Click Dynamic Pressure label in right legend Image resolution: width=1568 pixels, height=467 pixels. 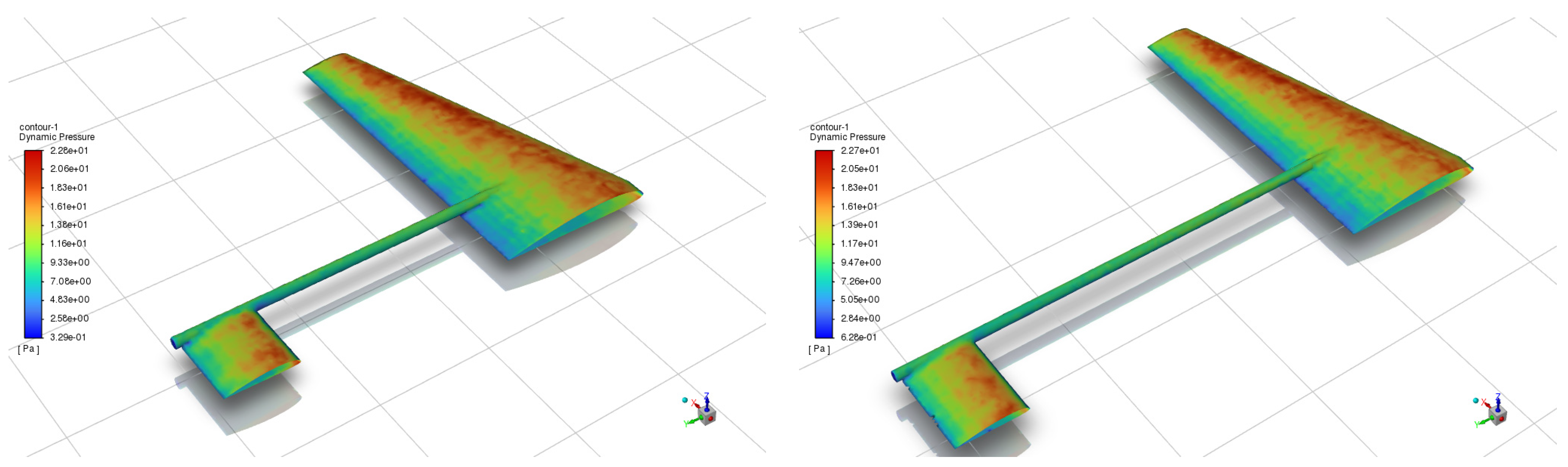pyautogui.click(x=847, y=137)
